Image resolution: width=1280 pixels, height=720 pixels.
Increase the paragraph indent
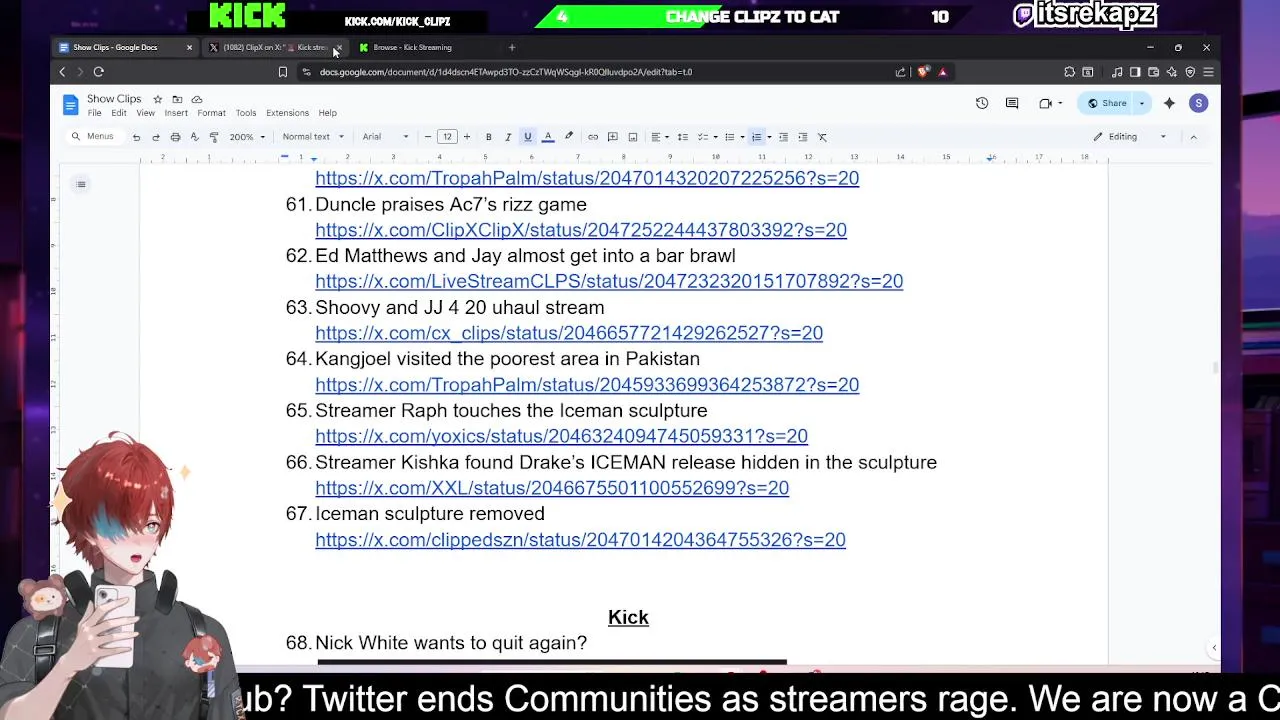pyautogui.click(x=802, y=137)
